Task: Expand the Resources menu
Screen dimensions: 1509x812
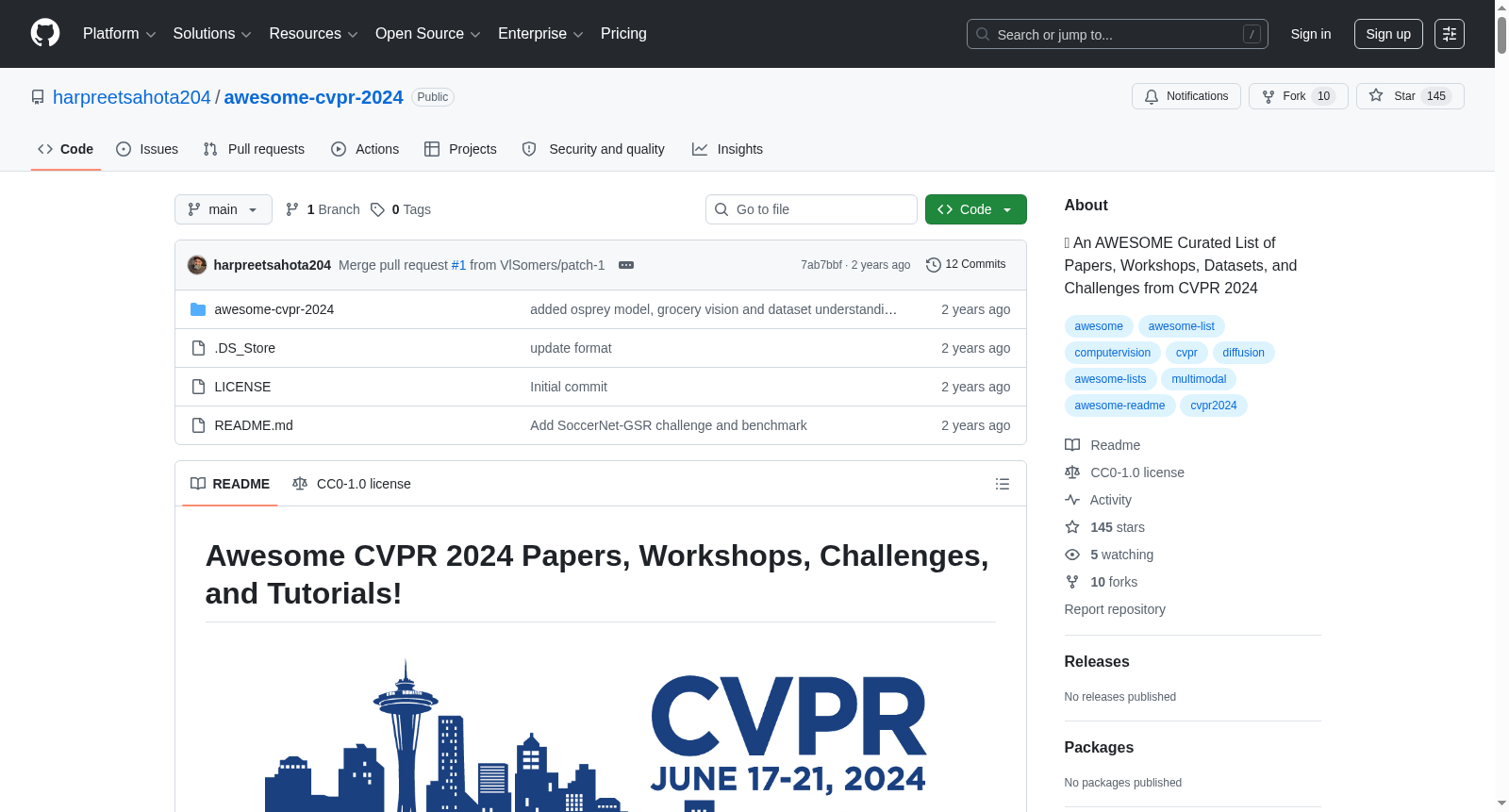Action: tap(313, 34)
